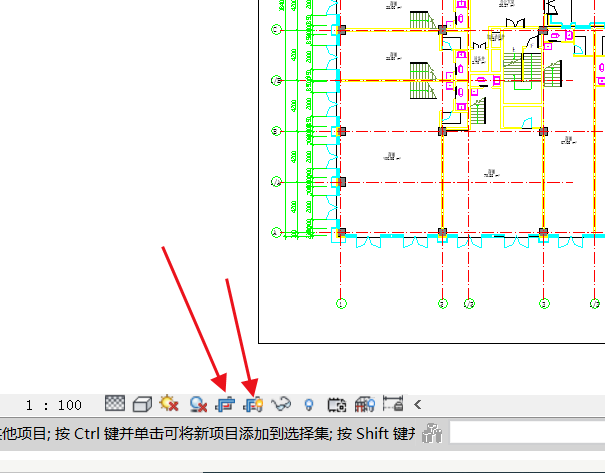Toggle Shadows on or off

197,405
